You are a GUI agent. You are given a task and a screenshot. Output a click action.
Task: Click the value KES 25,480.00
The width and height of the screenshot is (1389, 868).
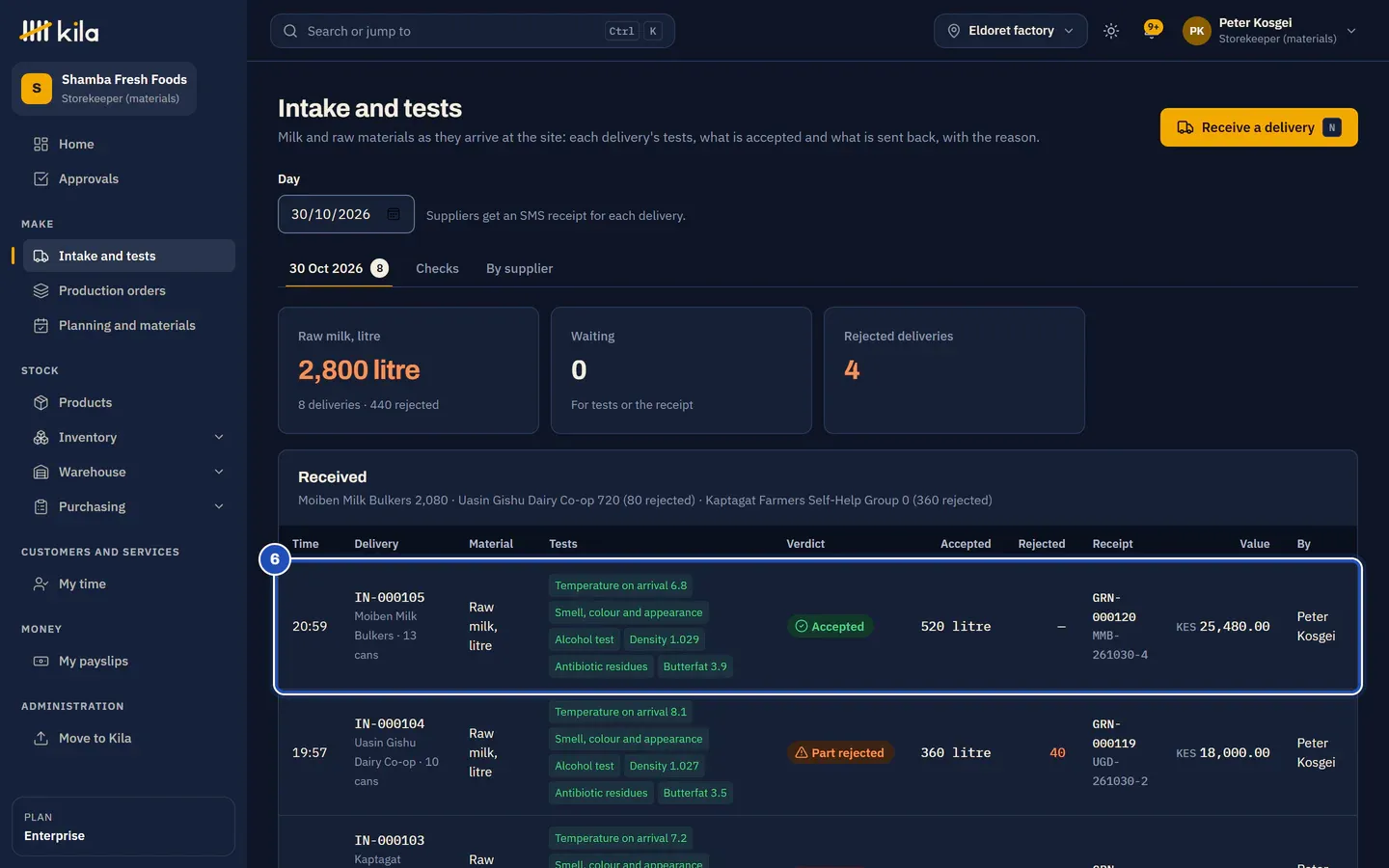click(1223, 627)
